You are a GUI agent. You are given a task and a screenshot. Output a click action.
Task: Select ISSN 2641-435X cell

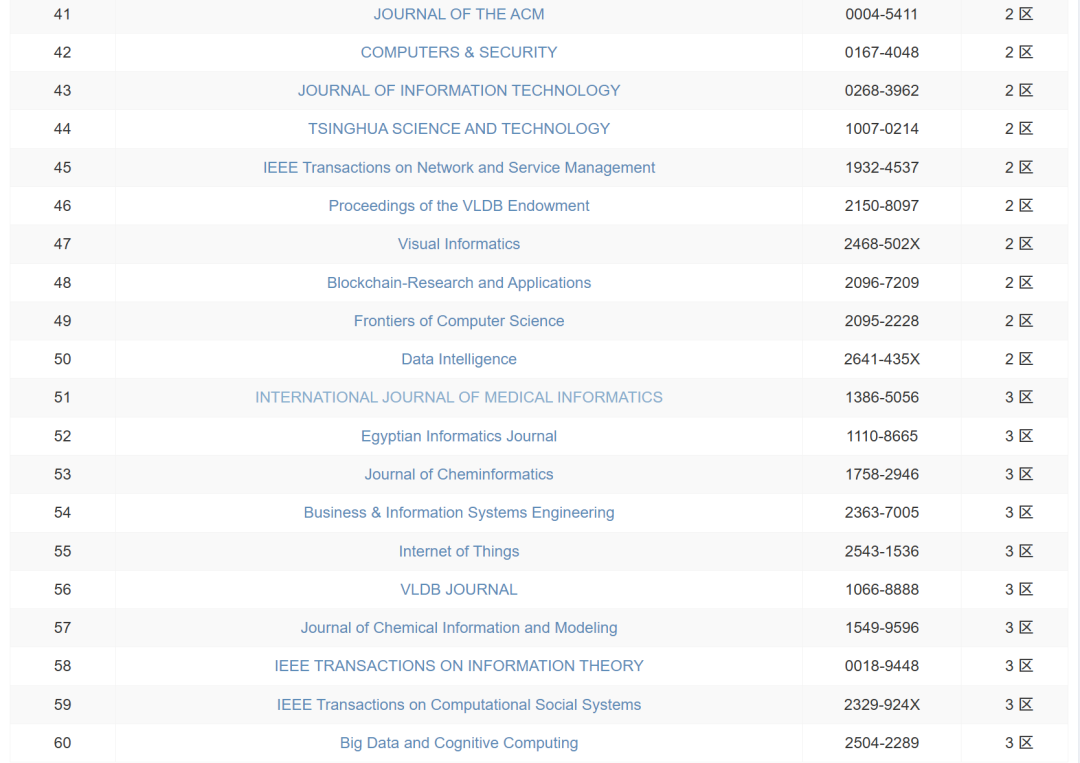(x=882, y=359)
